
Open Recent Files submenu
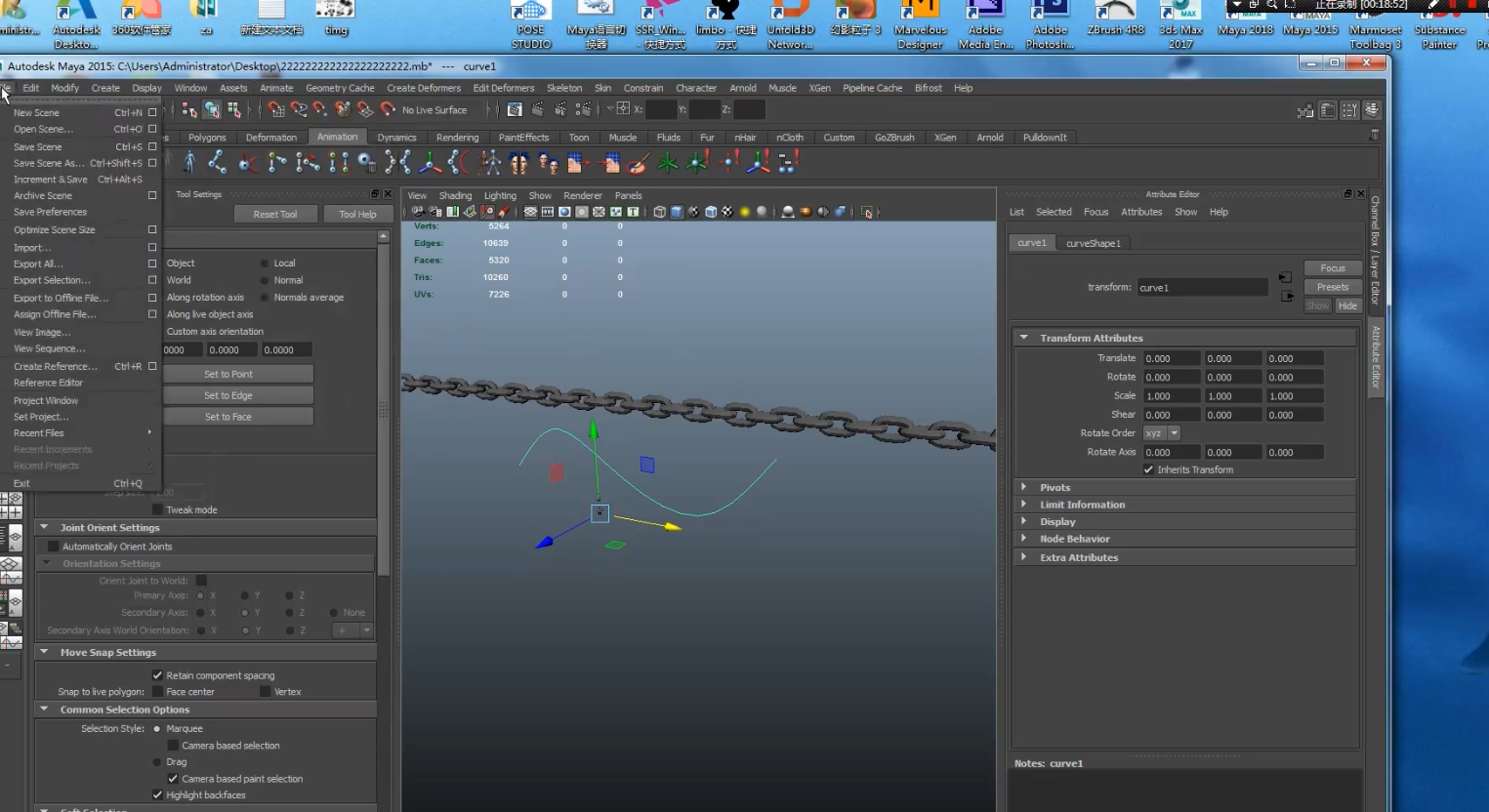(82, 432)
